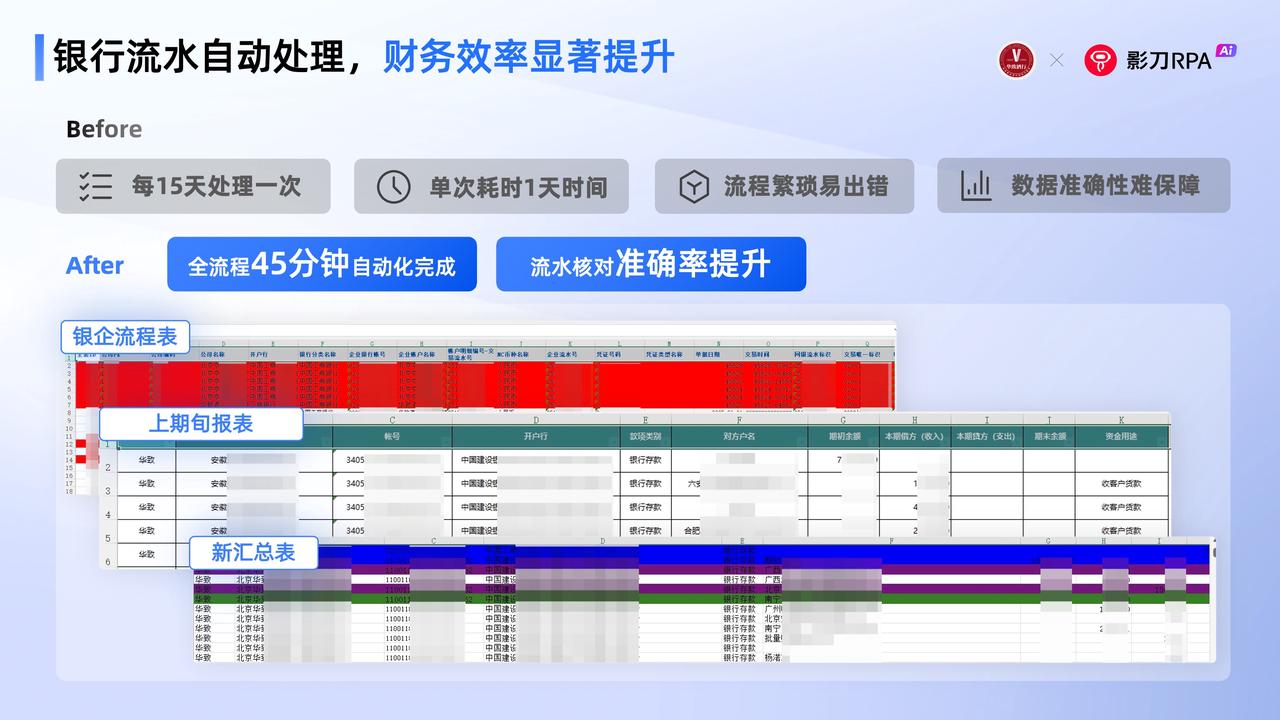Click the scrollbar on the 新汇总表 spreadsheet

(1214, 552)
